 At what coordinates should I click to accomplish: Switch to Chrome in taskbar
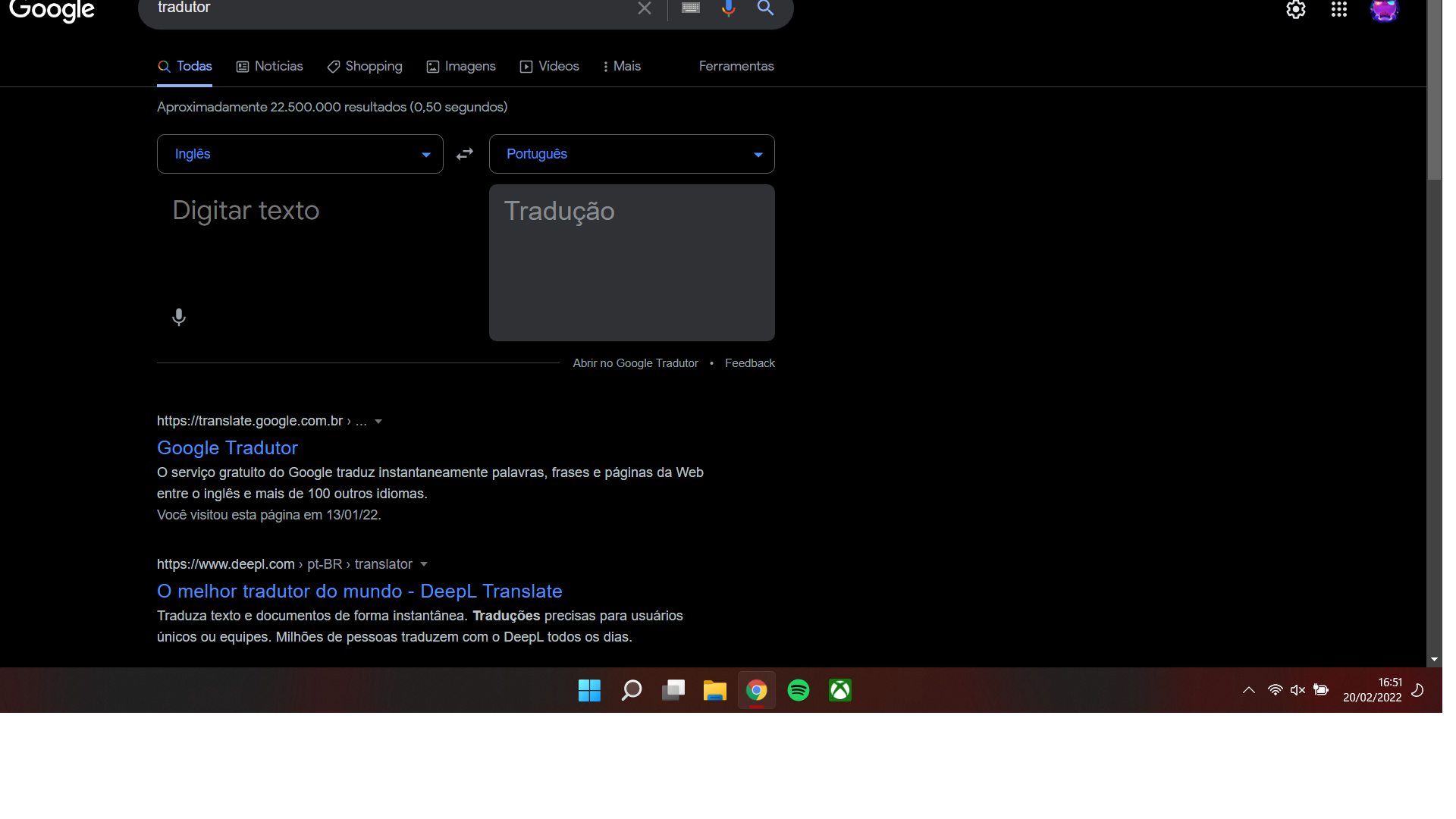pyautogui.click(x=756, y=690)
